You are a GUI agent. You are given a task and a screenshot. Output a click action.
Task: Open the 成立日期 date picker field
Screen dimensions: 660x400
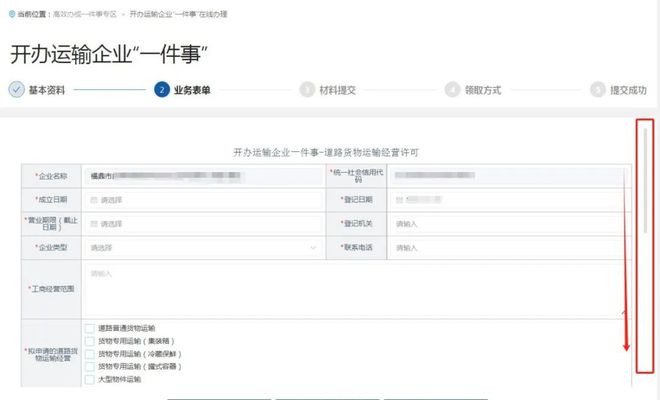pyautogui.click(x=203, y=200)
